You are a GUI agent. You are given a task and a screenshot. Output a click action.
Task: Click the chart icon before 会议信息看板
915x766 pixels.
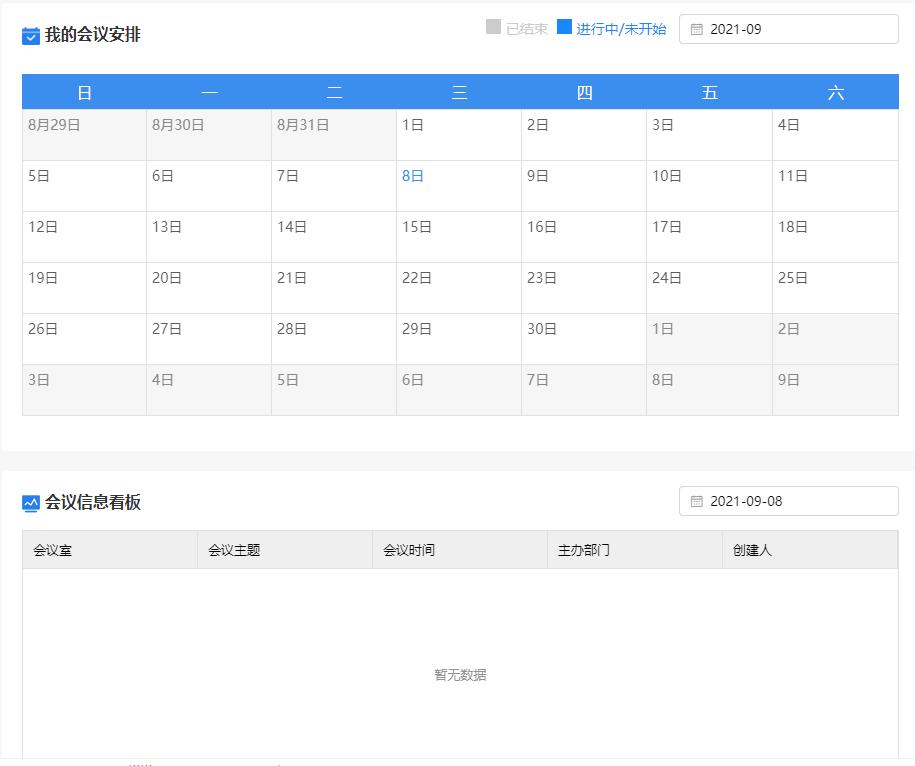point(29,504)
